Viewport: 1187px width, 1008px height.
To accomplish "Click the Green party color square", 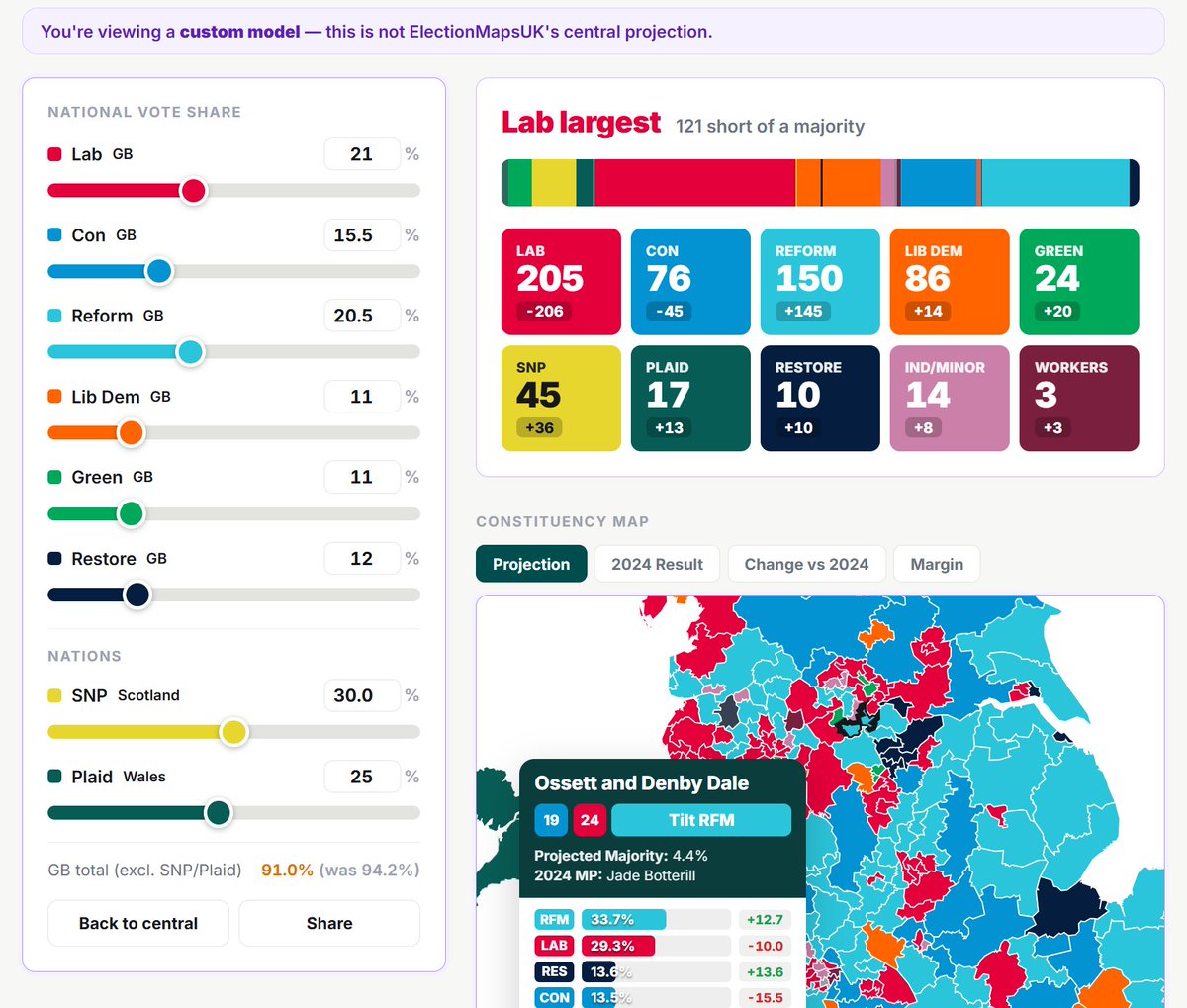I will [55, 477].
